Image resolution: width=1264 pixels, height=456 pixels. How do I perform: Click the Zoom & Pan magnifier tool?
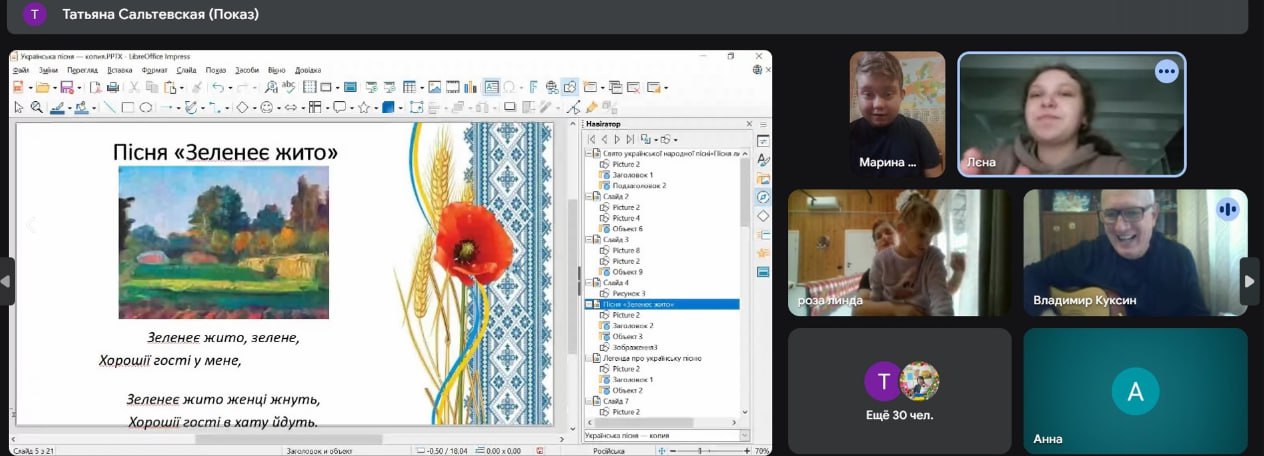pyautogui.click(x=36, y=108)
